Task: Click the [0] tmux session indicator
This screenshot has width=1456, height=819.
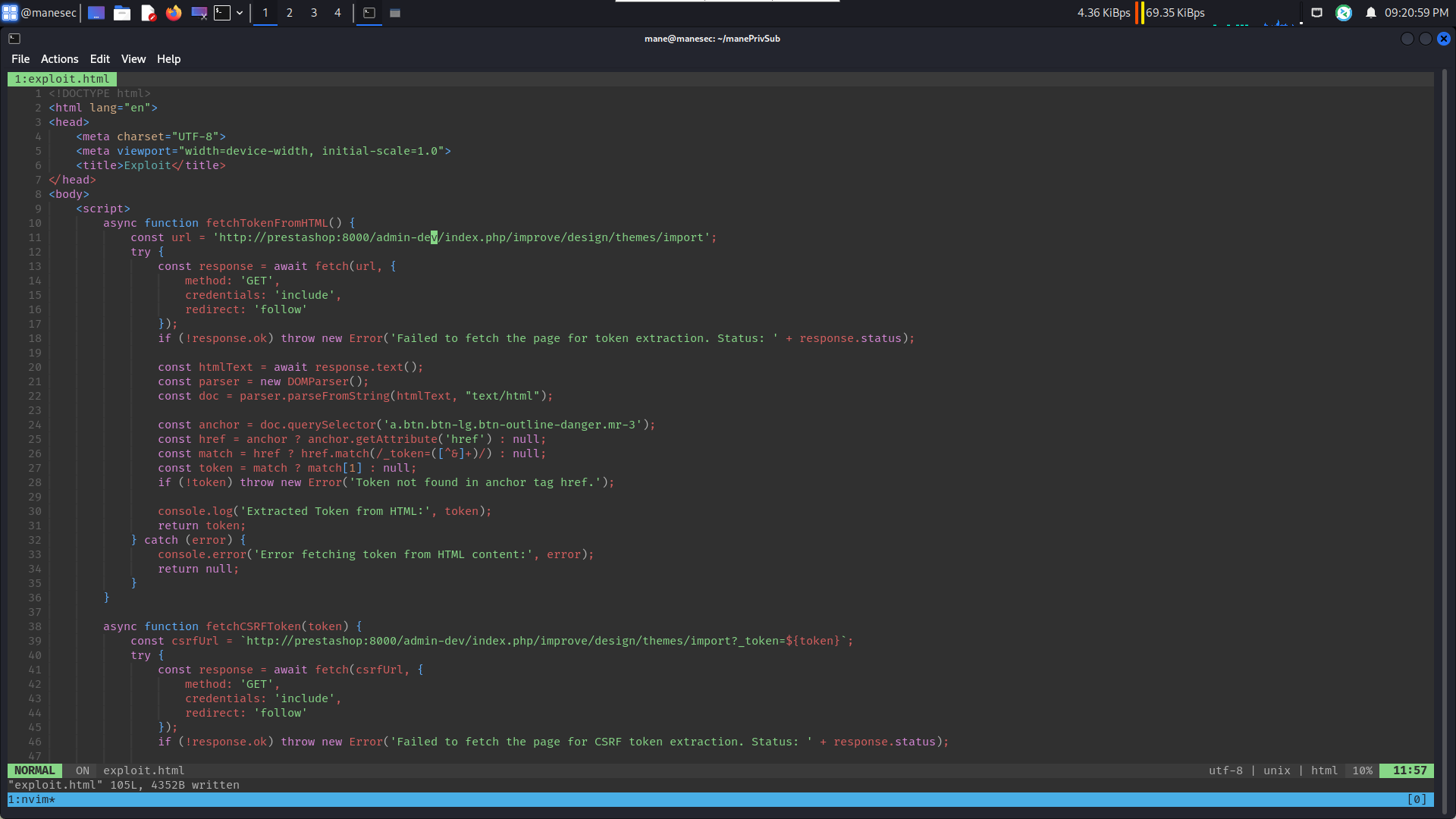Action: (1417, 799)
